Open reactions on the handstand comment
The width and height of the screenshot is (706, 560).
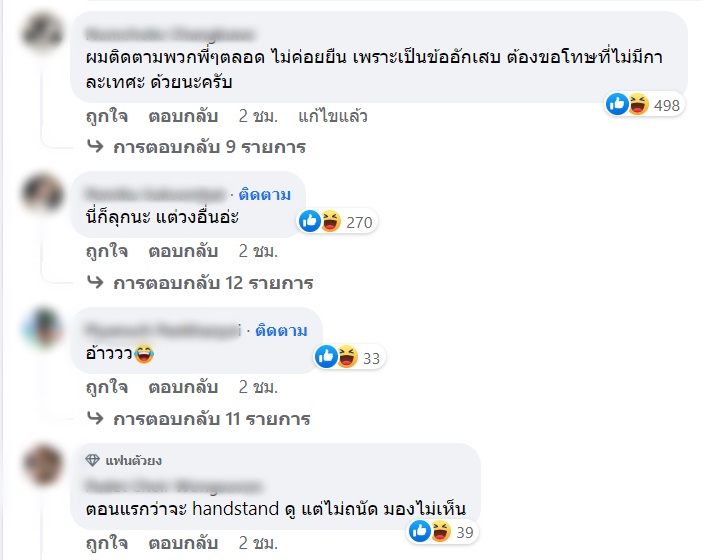tap(430, 532)
